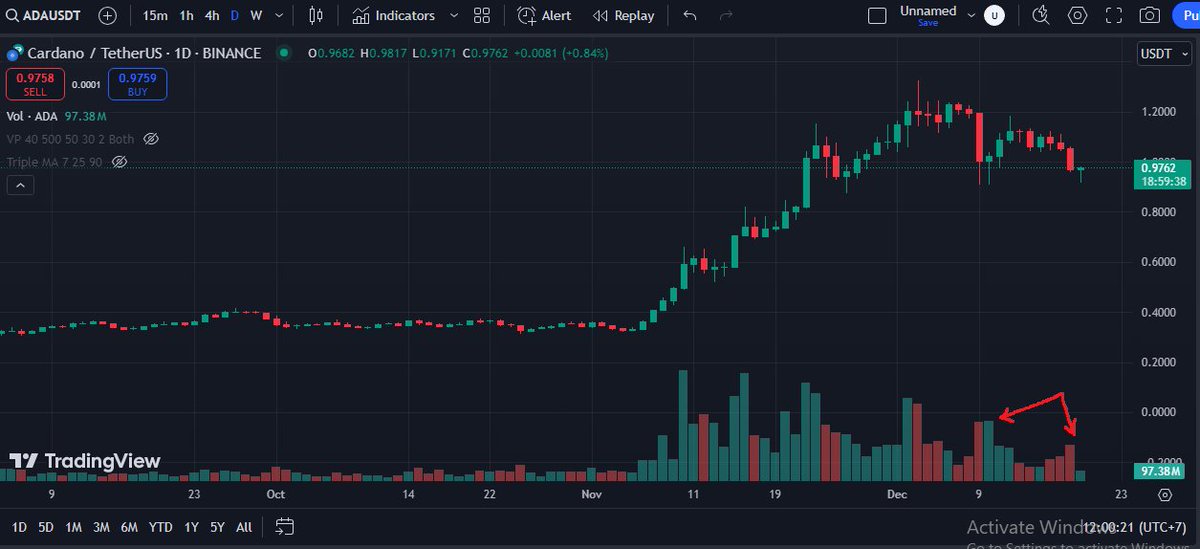Select the 15m timeframe
Image resolution: width=1200 pixels, height=549 pixels.
click(x=155, y=15)
